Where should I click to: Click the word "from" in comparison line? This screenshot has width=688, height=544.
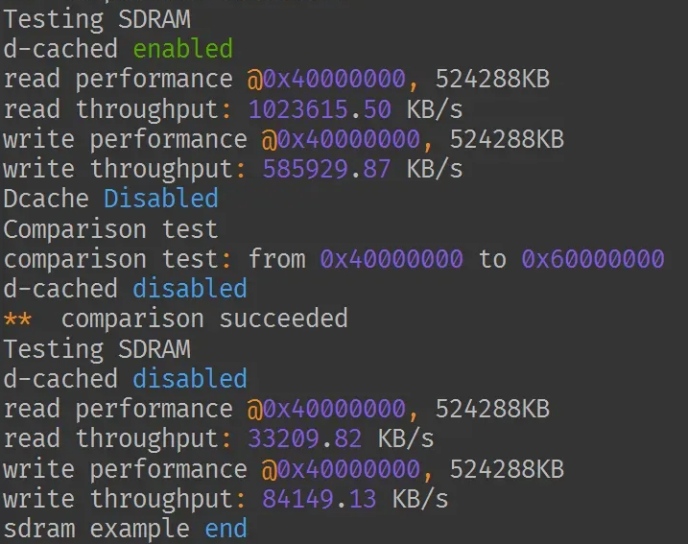pos(276,259)
